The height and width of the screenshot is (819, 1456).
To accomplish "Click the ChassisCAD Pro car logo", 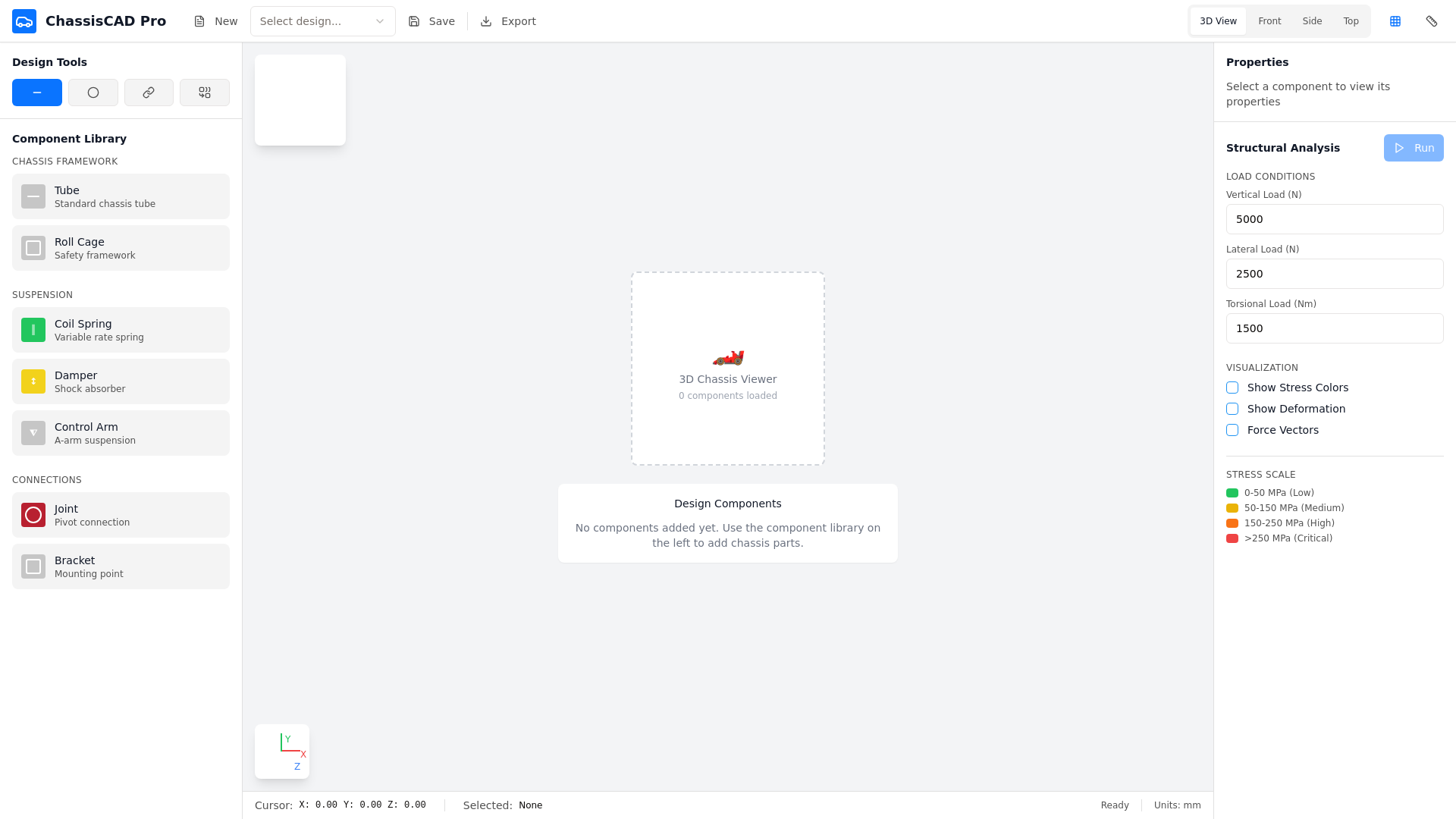I will pyautogui.click(x=24, y=21).
